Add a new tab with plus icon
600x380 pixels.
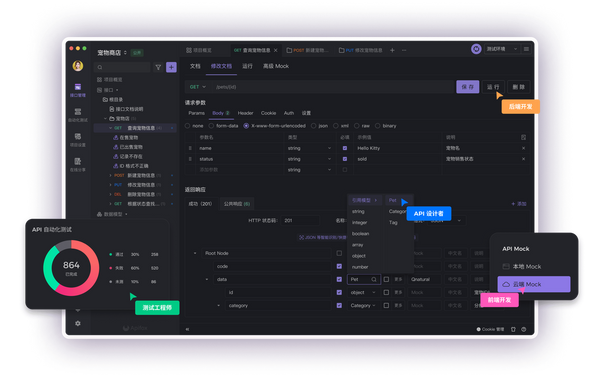click(392, 50)
